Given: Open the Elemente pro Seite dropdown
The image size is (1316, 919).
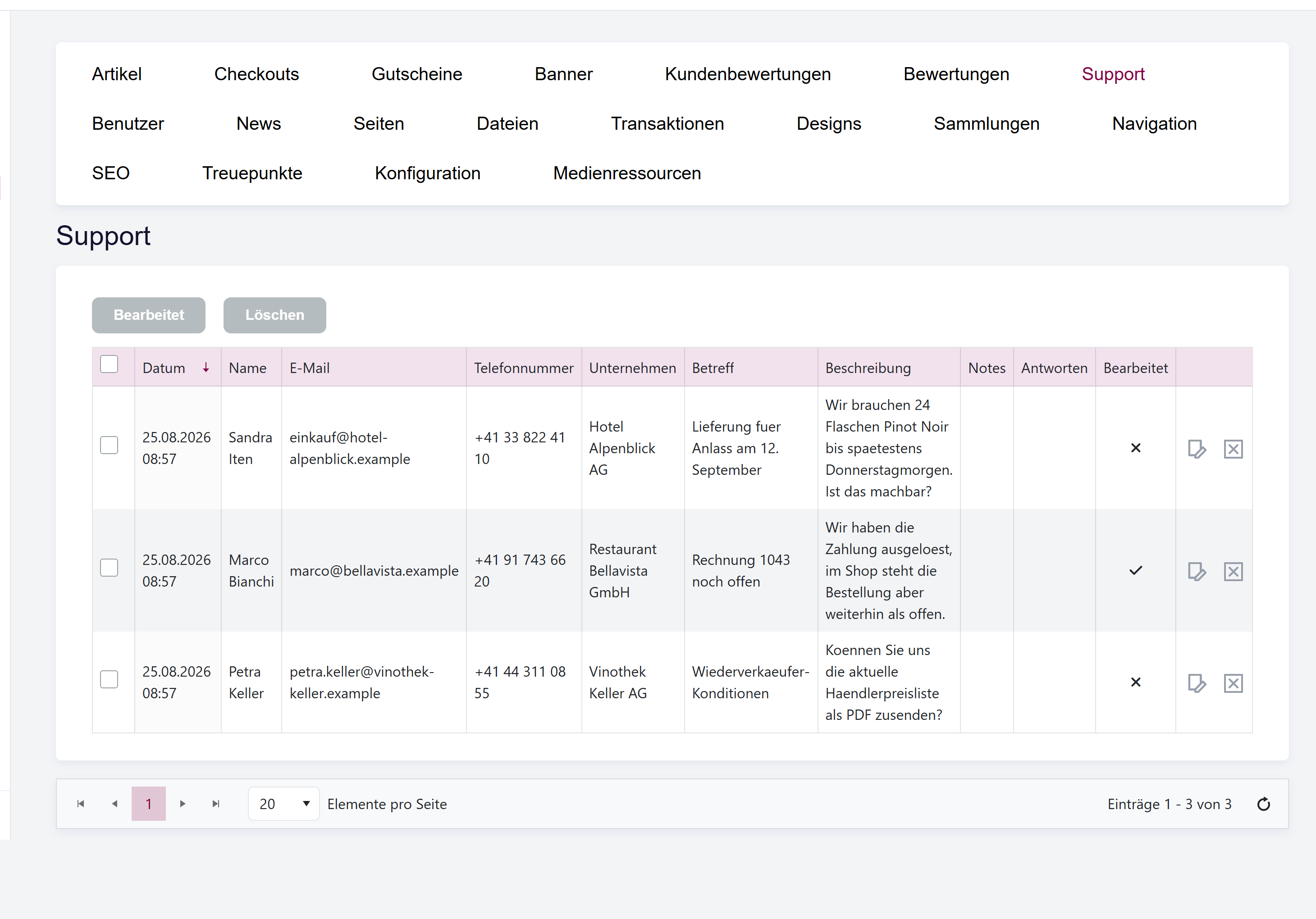Looking at the screenshot, I should (284, 804).
